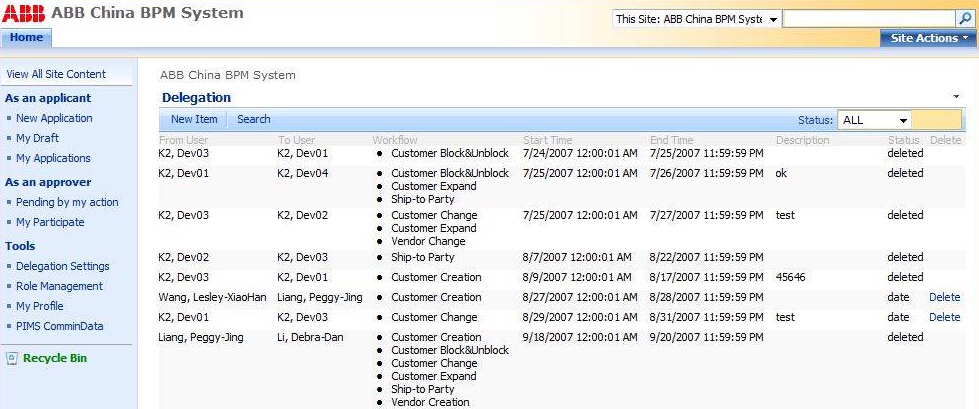
Task: Click the Status label beside the filter
Action: pyautogui.click(x=815, y=120)
